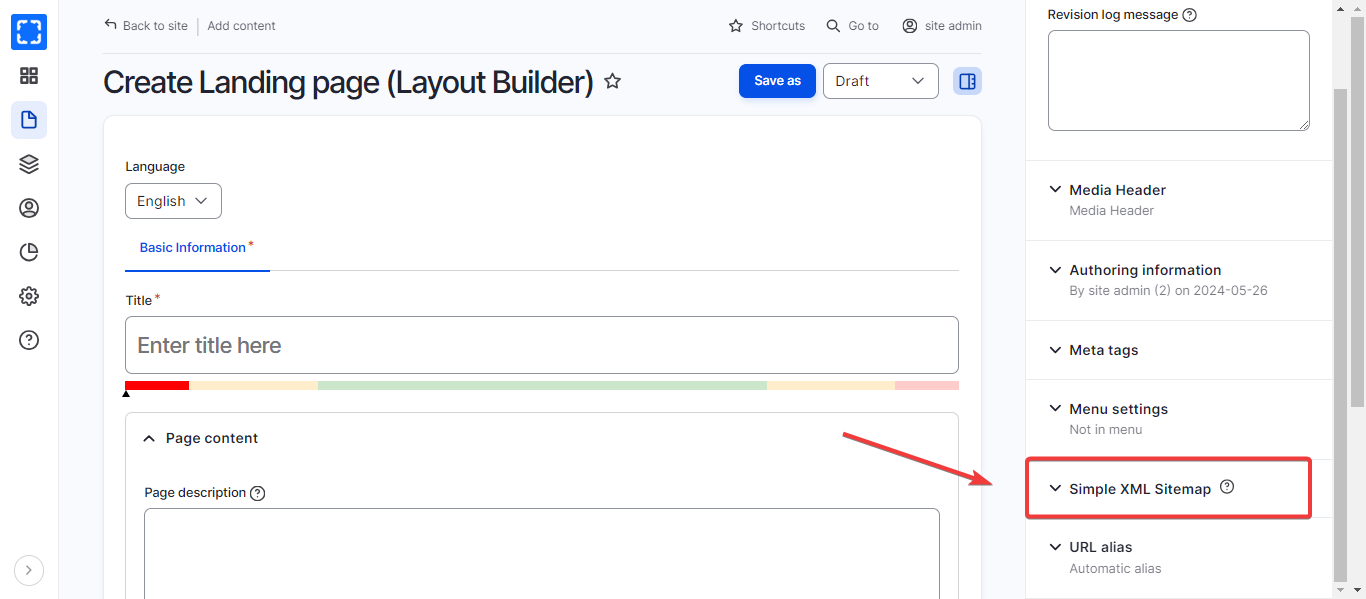Screen dimensions: 1366x599
Task: Click the Revision log message text area
Action: (1178, 80)
